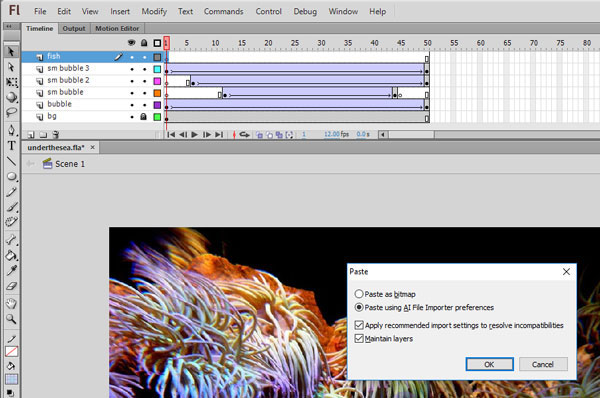The width and height of the screenshot is (600, 398).
Task: Lock or unlock all layers icon
Action: coord(144,43)
